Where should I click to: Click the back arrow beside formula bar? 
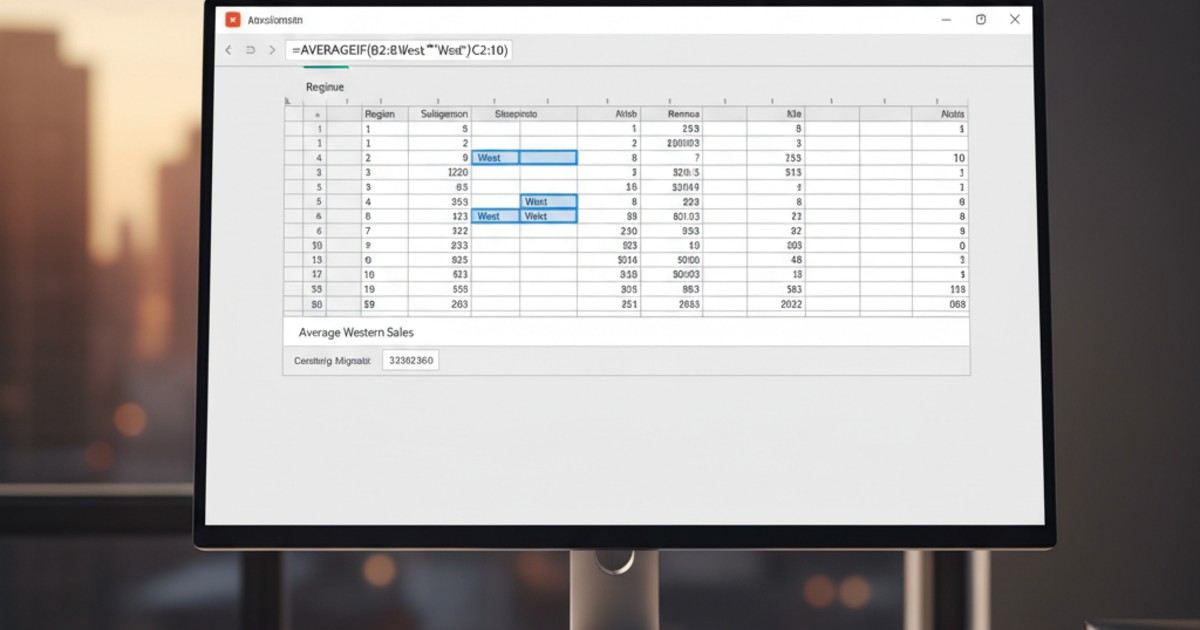click(x=228, y=50)
